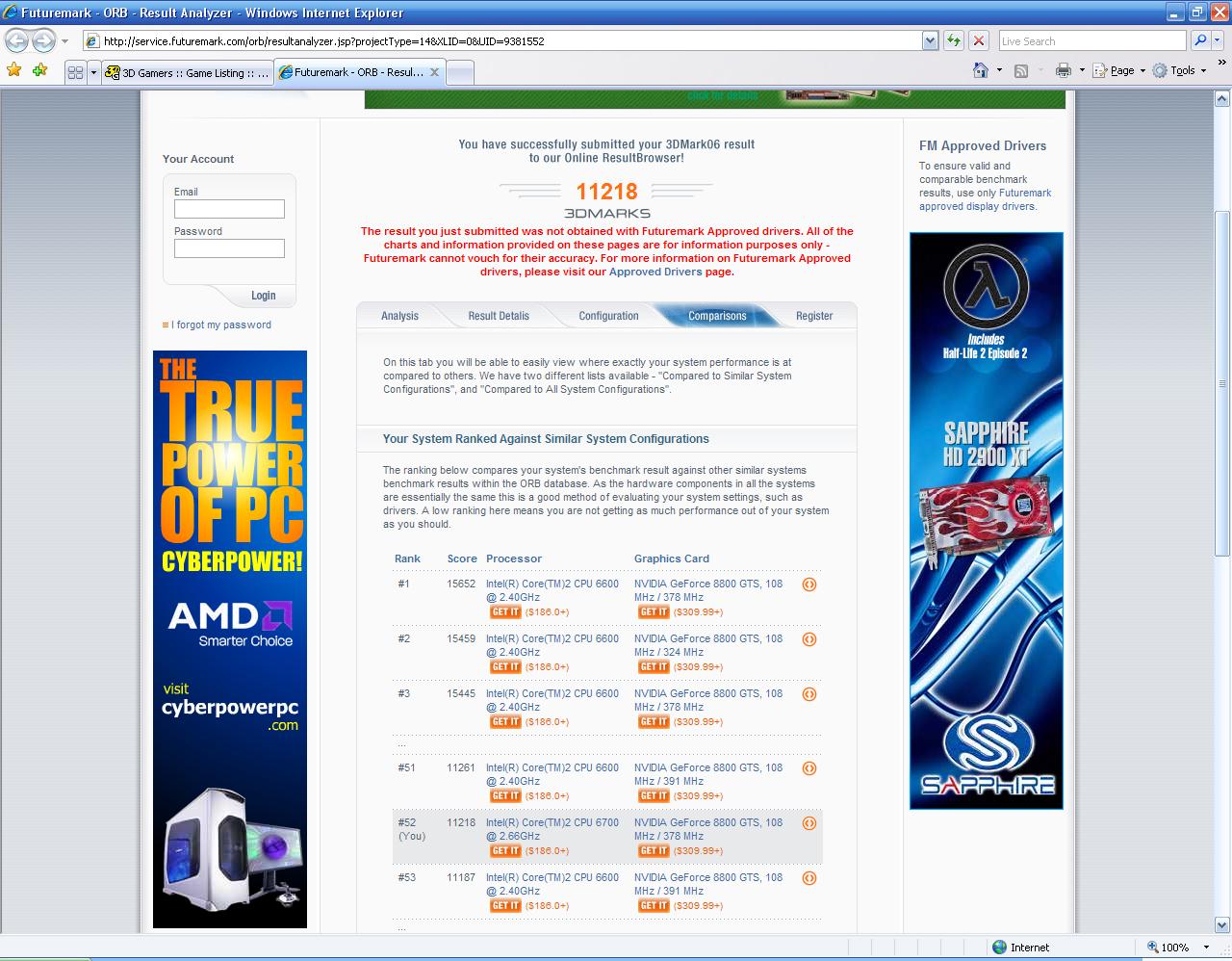Open the Favorites Center star icon
1232x961 pixels.
coord(14,70)
